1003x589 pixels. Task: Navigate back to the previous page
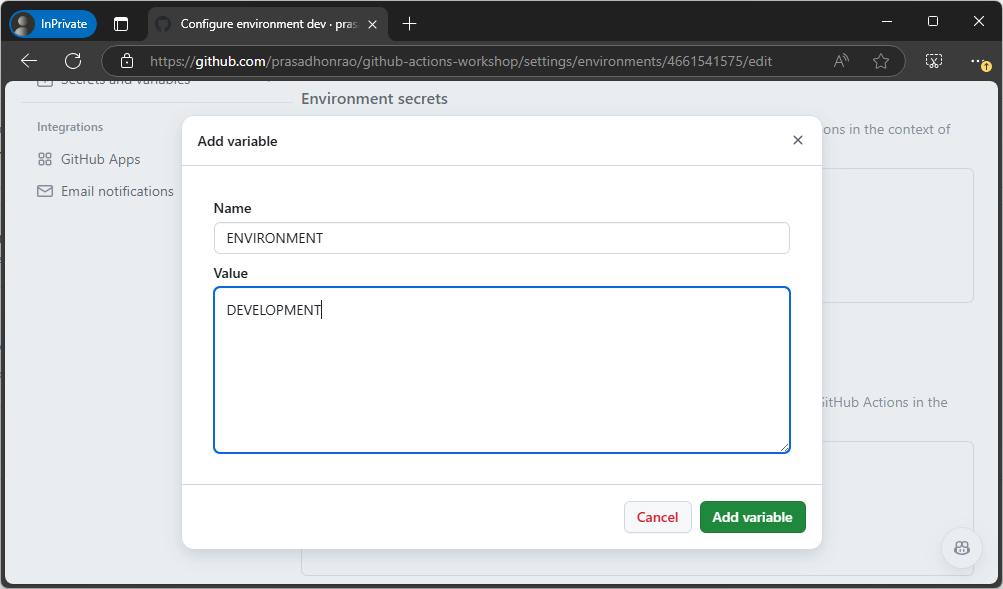(29, 60)
